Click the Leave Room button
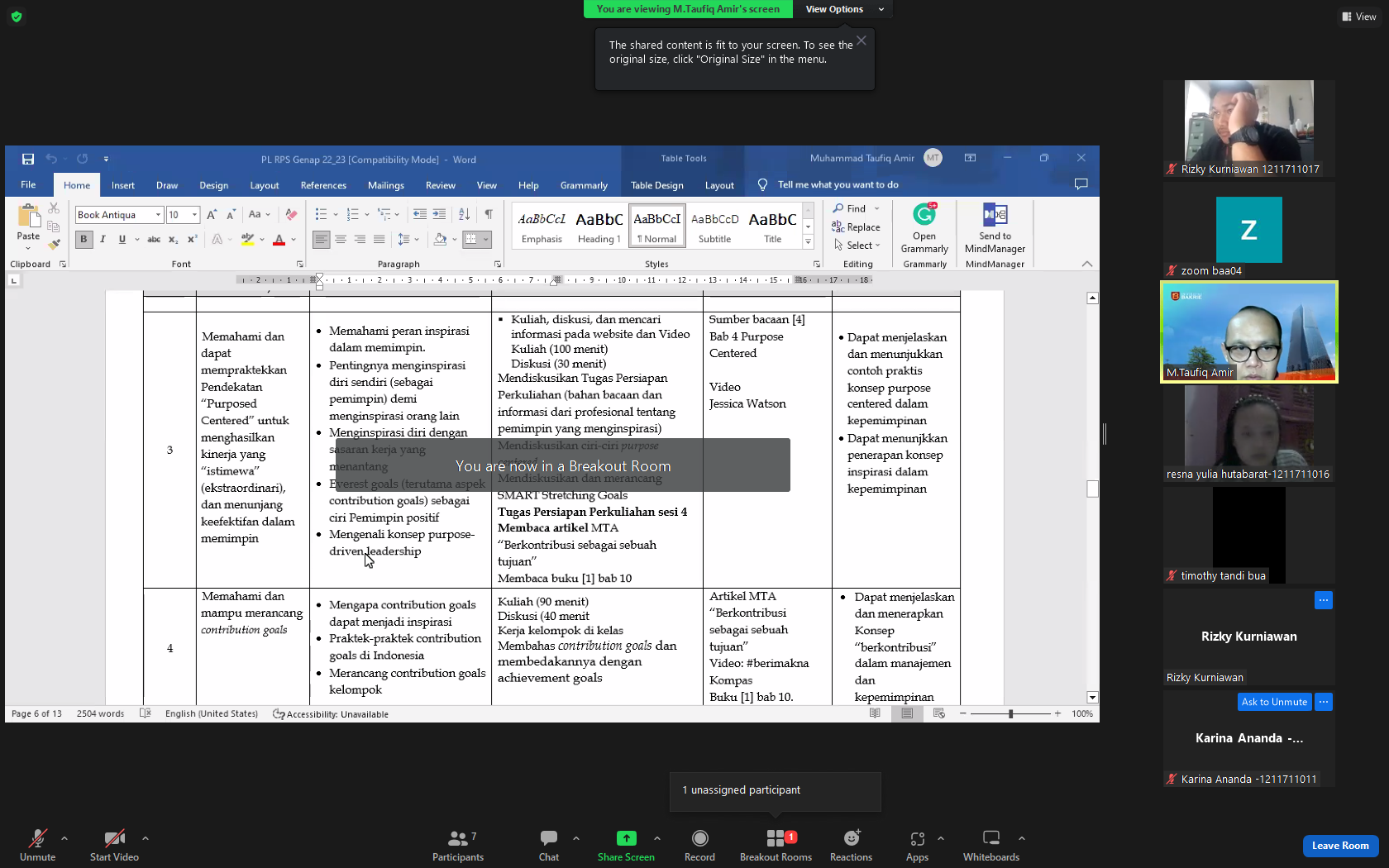 pos(1340,846)
